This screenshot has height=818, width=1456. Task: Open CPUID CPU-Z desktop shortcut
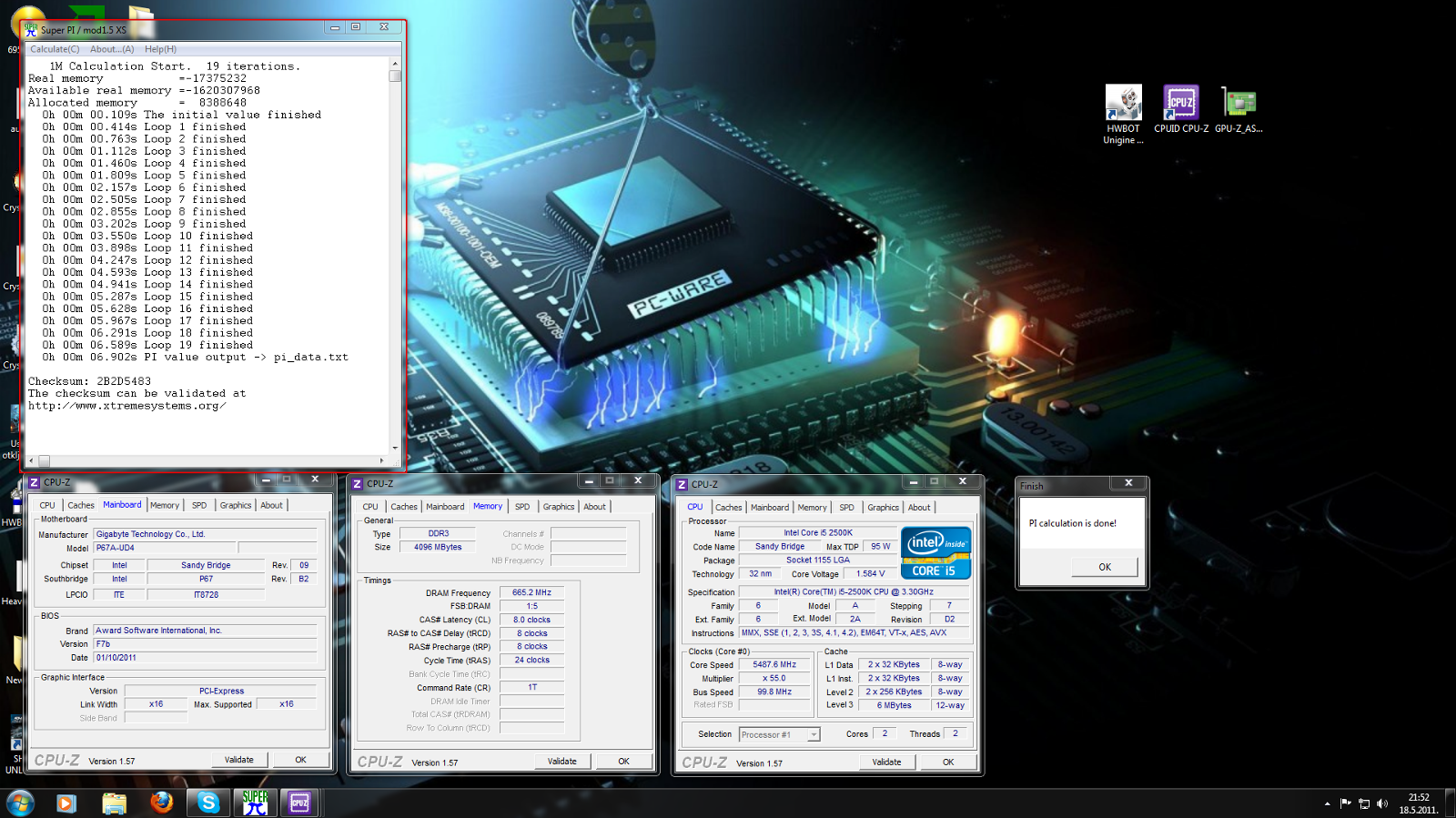click(1181, 109)
